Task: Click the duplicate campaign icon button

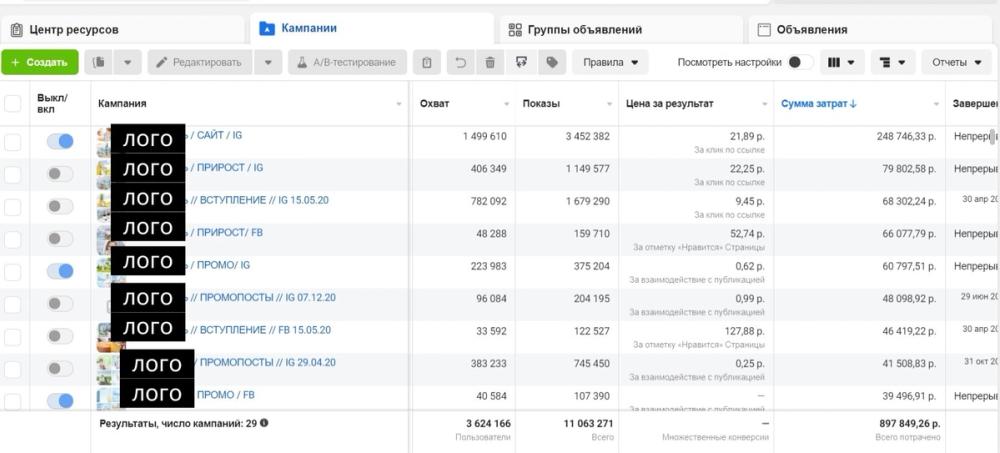Action: (99, 63)
